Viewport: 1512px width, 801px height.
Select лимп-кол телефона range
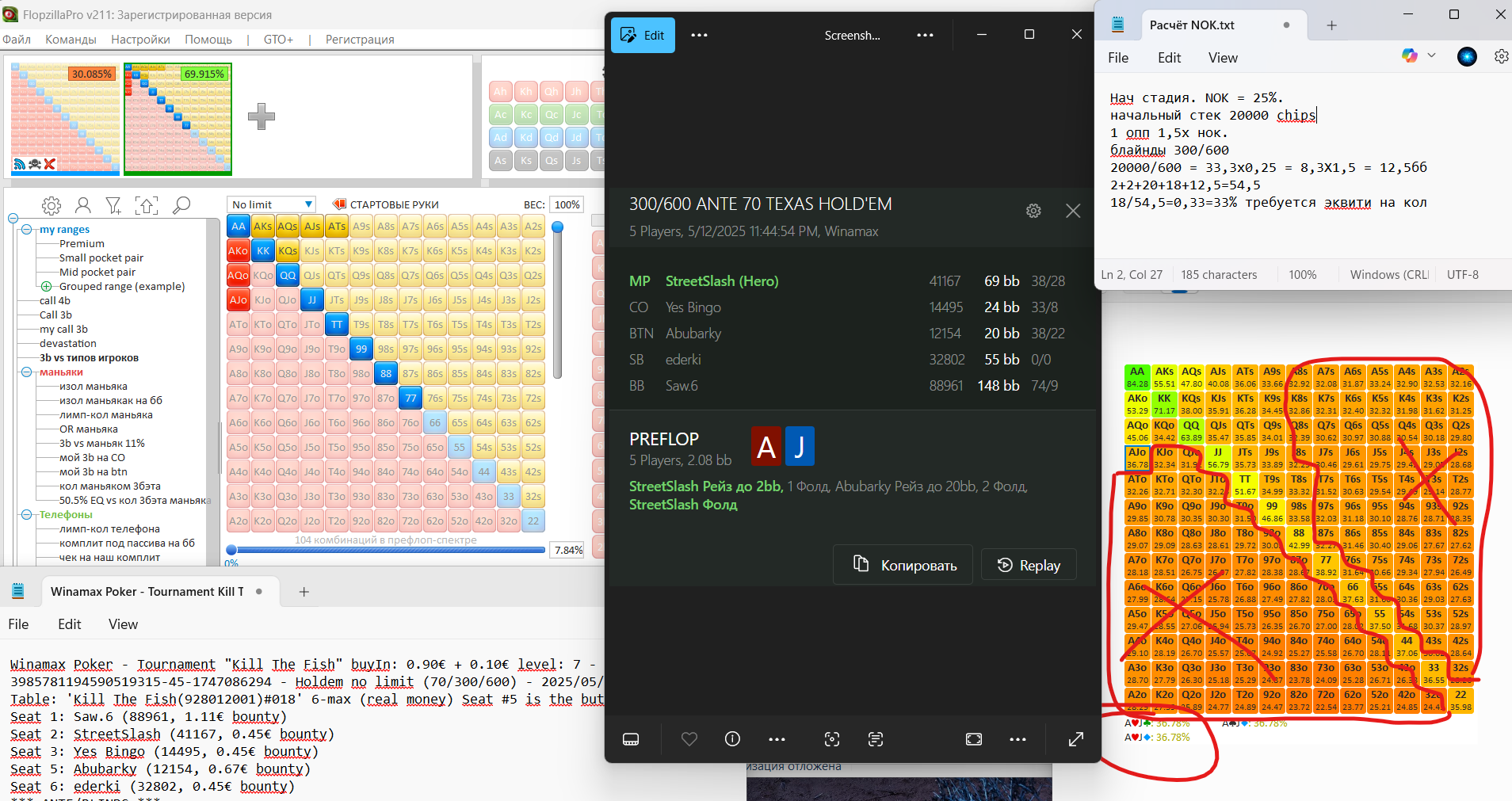point(109,529)
